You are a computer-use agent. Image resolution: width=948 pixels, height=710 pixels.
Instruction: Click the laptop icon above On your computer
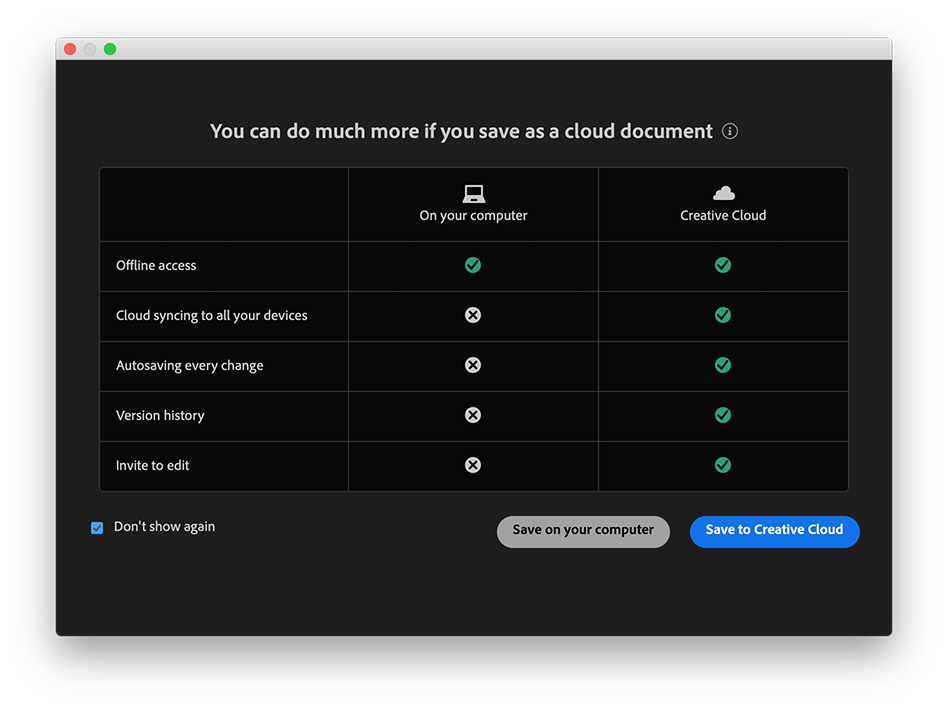(x=472, y=192)
